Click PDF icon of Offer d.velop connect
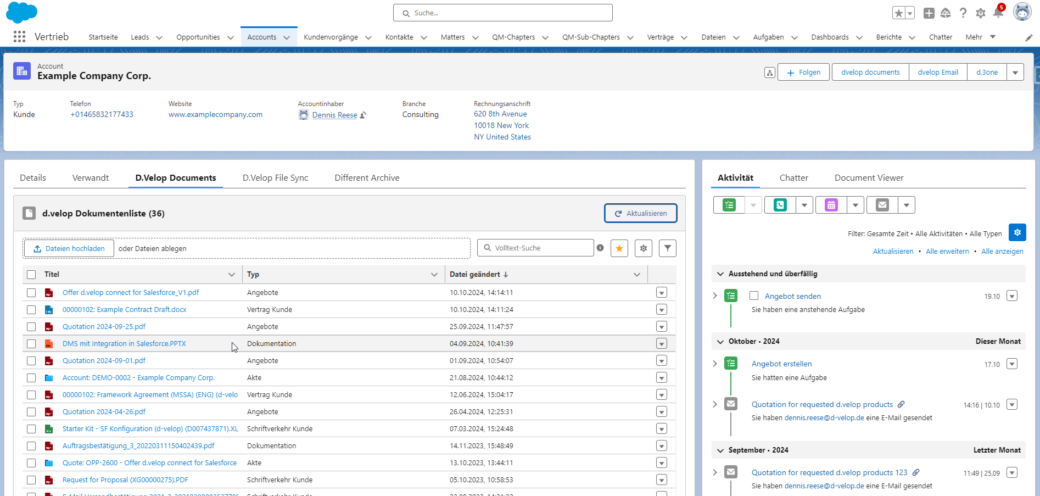 click(x=48, y=292)
